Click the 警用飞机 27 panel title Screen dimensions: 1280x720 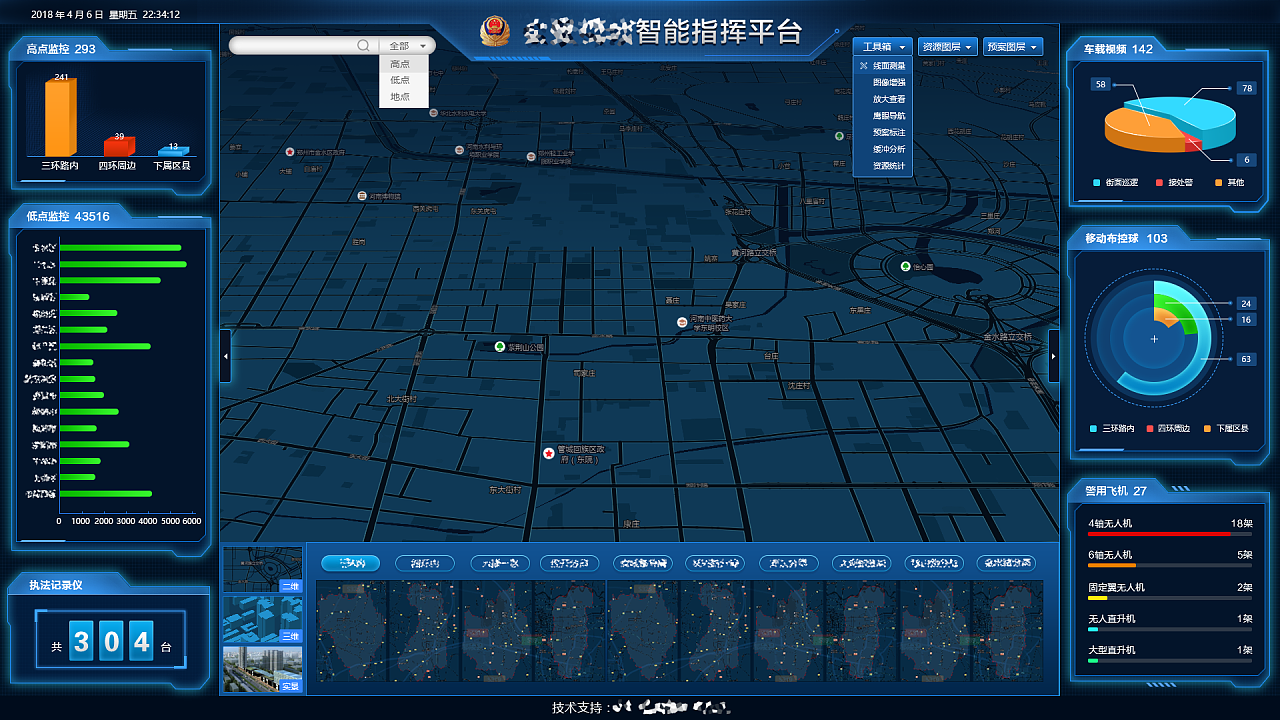[1116, 491]
